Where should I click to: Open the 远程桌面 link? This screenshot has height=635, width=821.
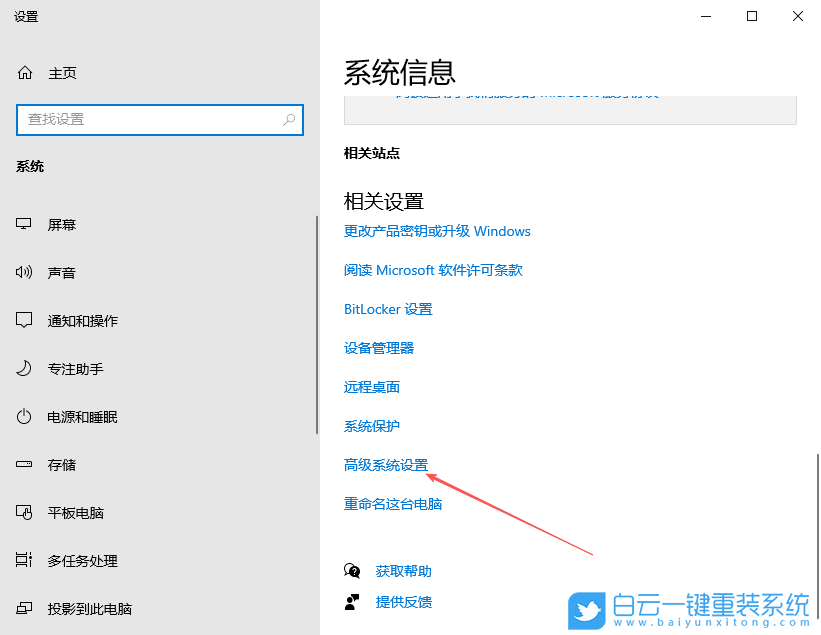point(371,386)
